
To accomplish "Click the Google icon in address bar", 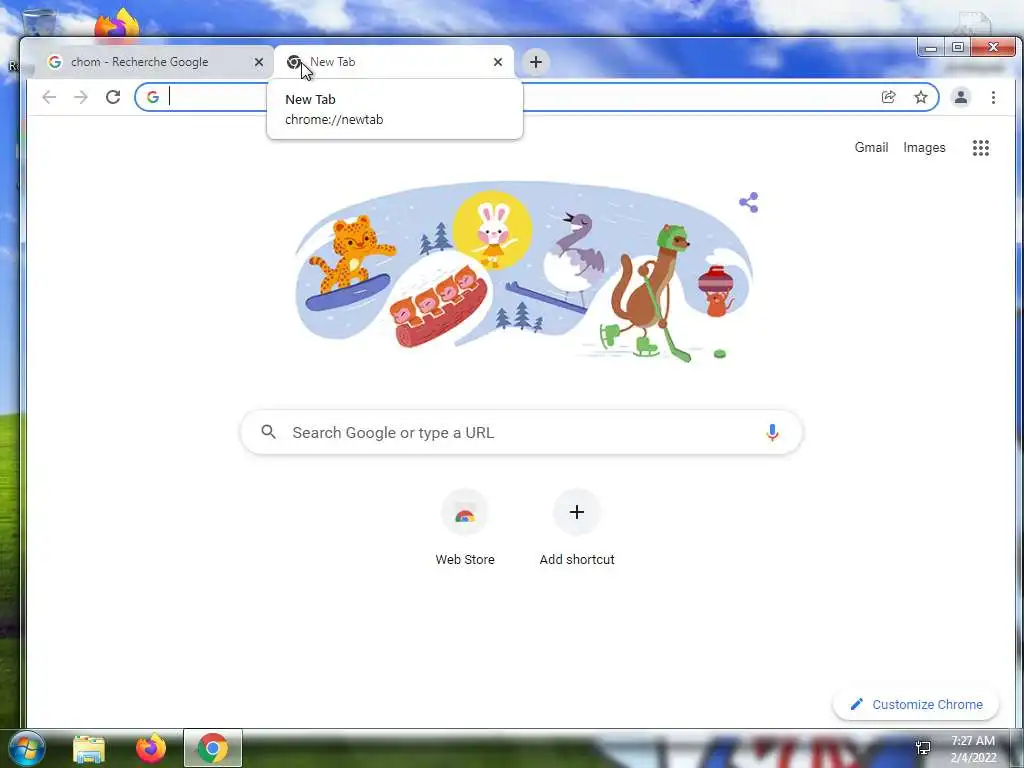I will tap(153, 97).
